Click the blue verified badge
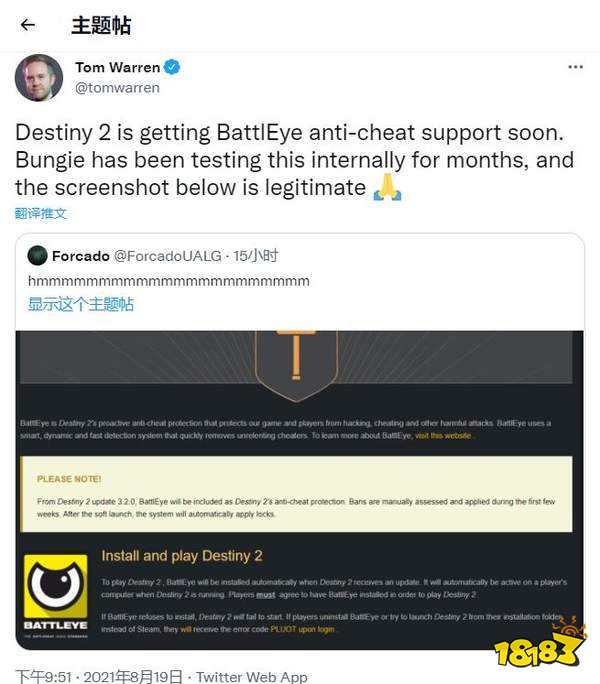Viewport: 600px width, 684px height. coord(171,67)
